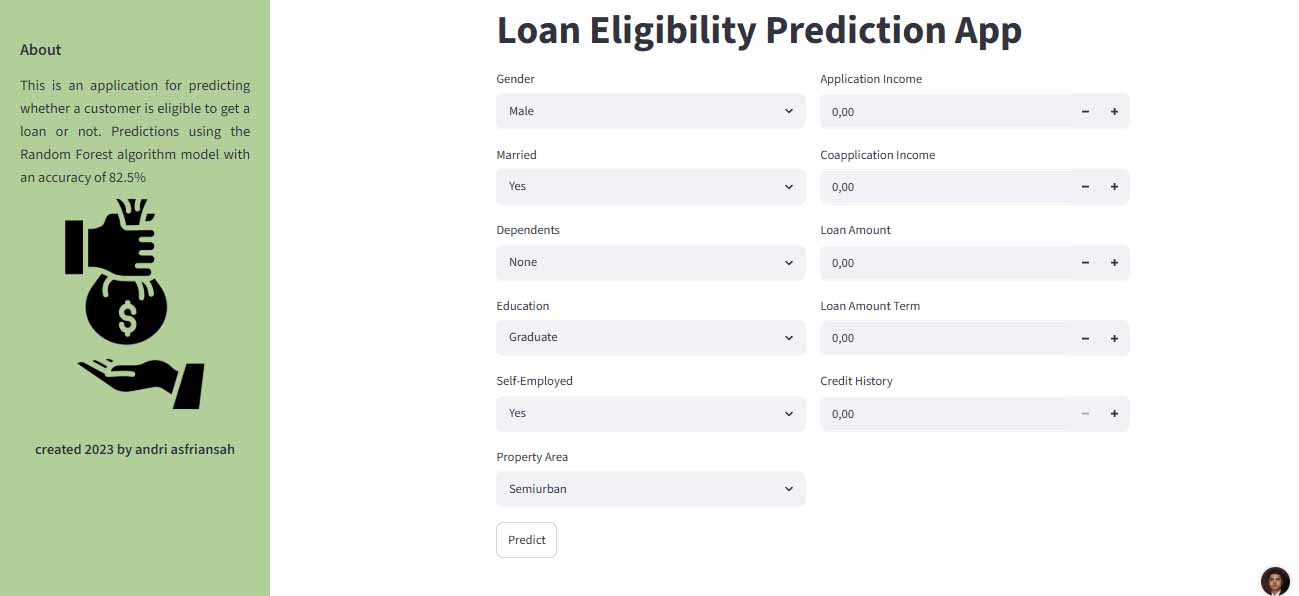Focus the Loan Amount input field
The width and height of the screenshot is (1299, 596).
tap(945, 263)
